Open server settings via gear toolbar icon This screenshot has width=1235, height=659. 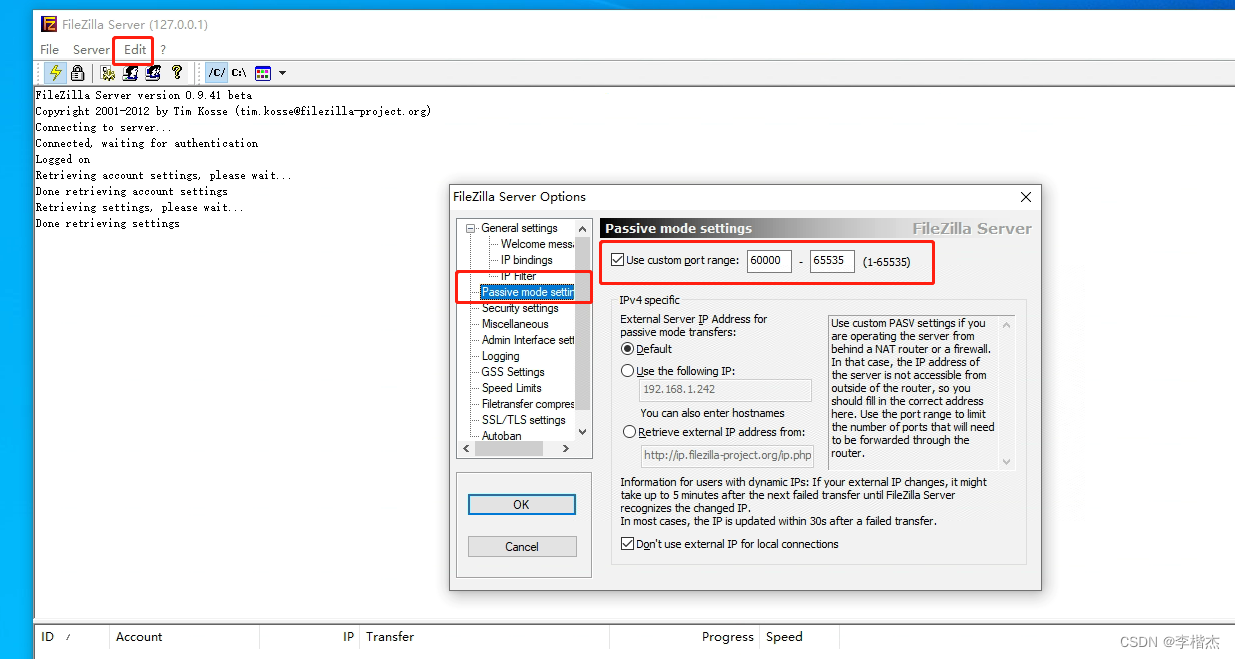(x=108, y=73)
